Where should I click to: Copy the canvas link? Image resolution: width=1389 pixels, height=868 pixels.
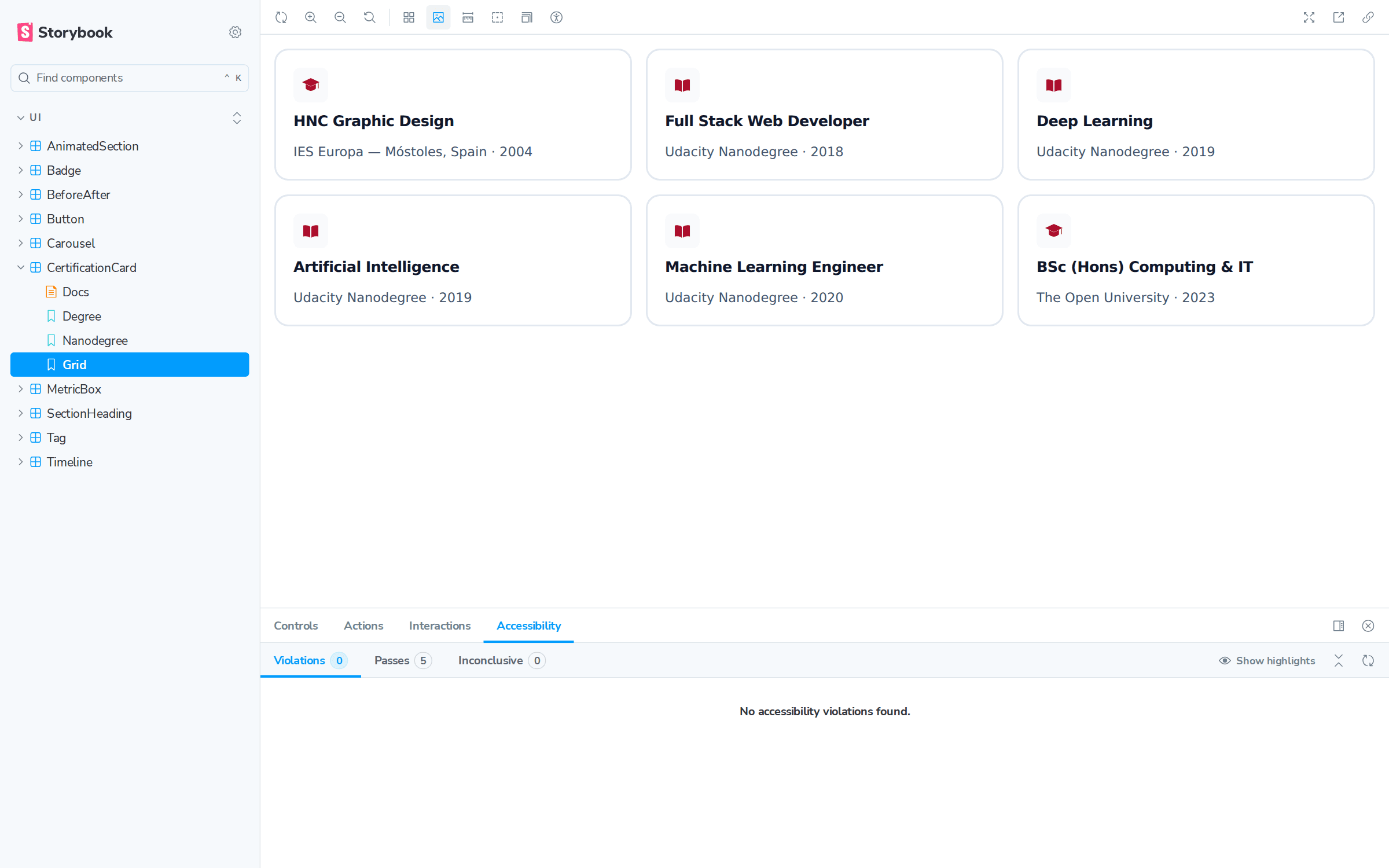[x=1368, y=17]
